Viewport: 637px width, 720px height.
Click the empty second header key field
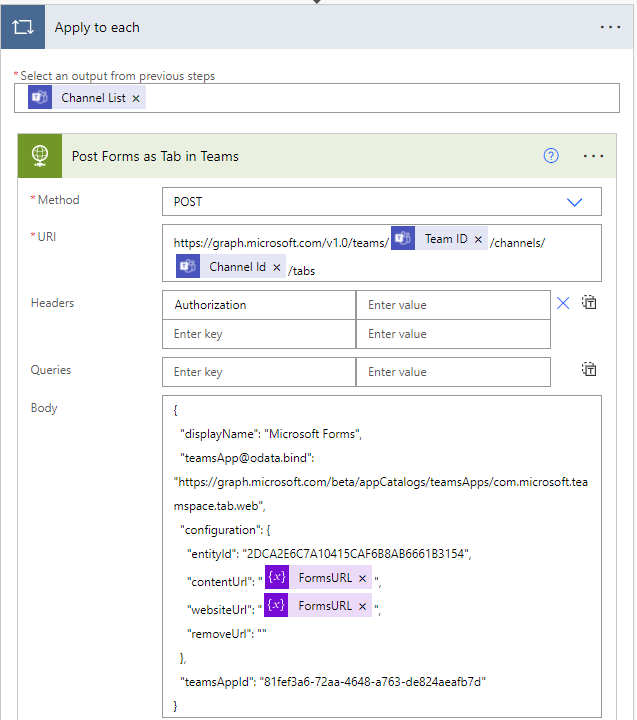coord(258,334)
